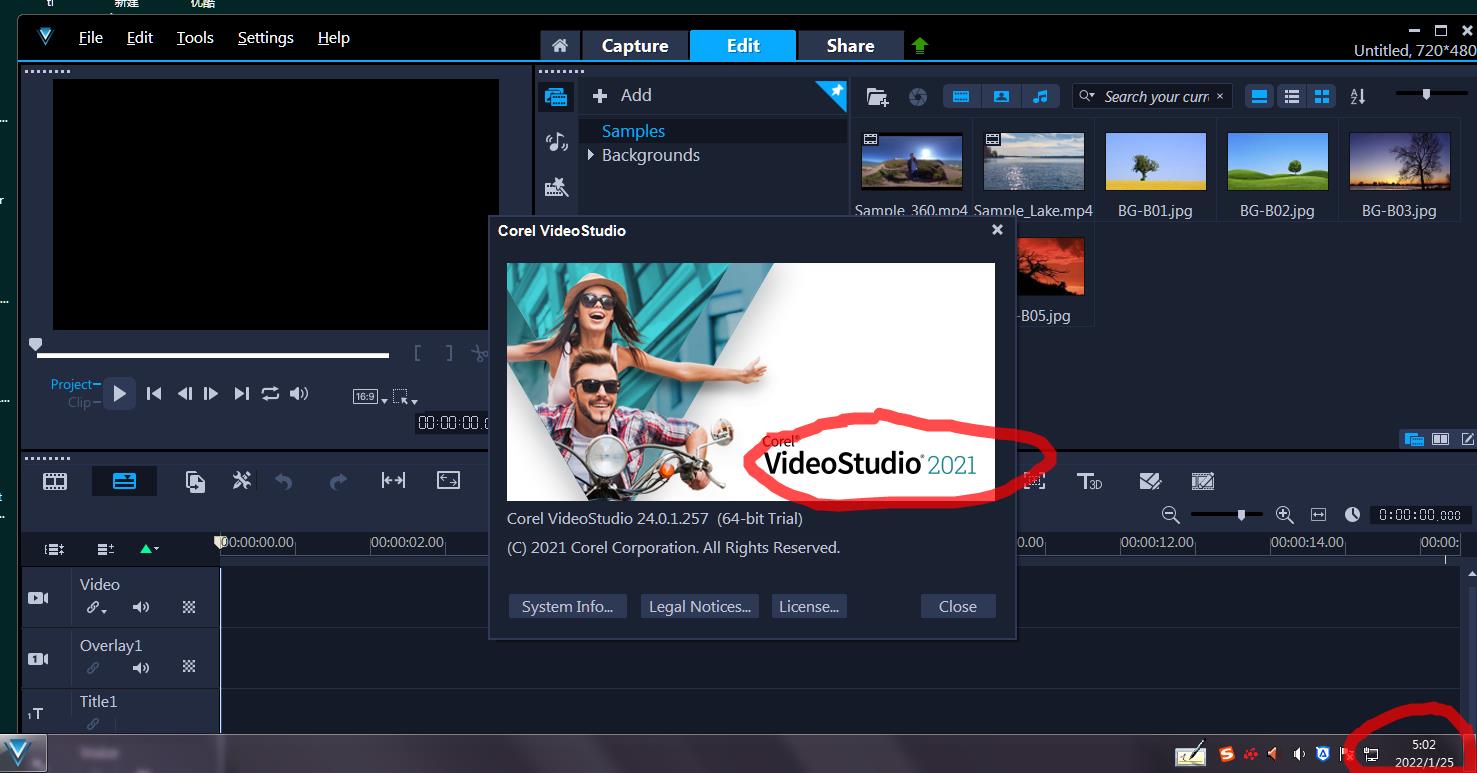Image resolution: width=1477 pixels, height=773 pixels.
Task: Switch to Storyboard View in timeline toolbar
Action: [55, 481]
